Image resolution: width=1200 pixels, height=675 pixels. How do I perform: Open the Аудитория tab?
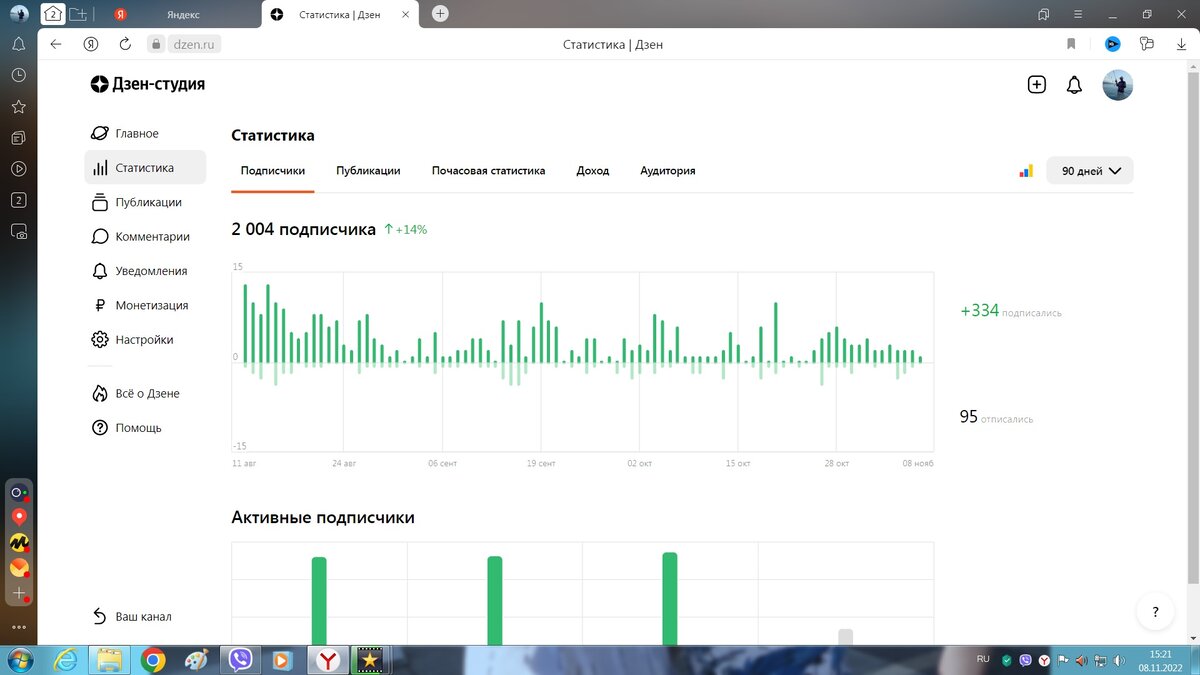(x=668, y=171)
